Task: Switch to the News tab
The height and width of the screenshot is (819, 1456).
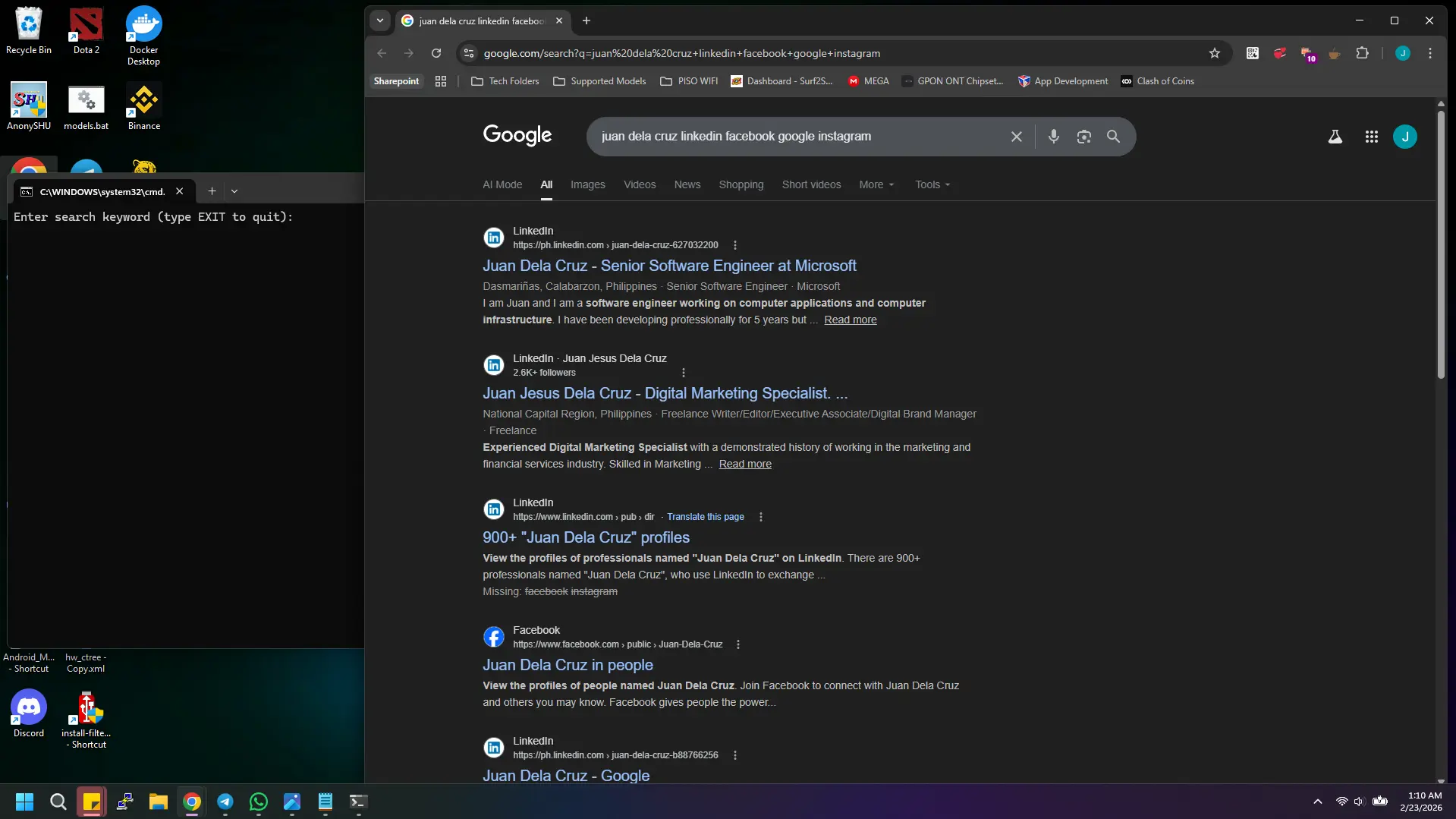Action: (x=687, y=184)
